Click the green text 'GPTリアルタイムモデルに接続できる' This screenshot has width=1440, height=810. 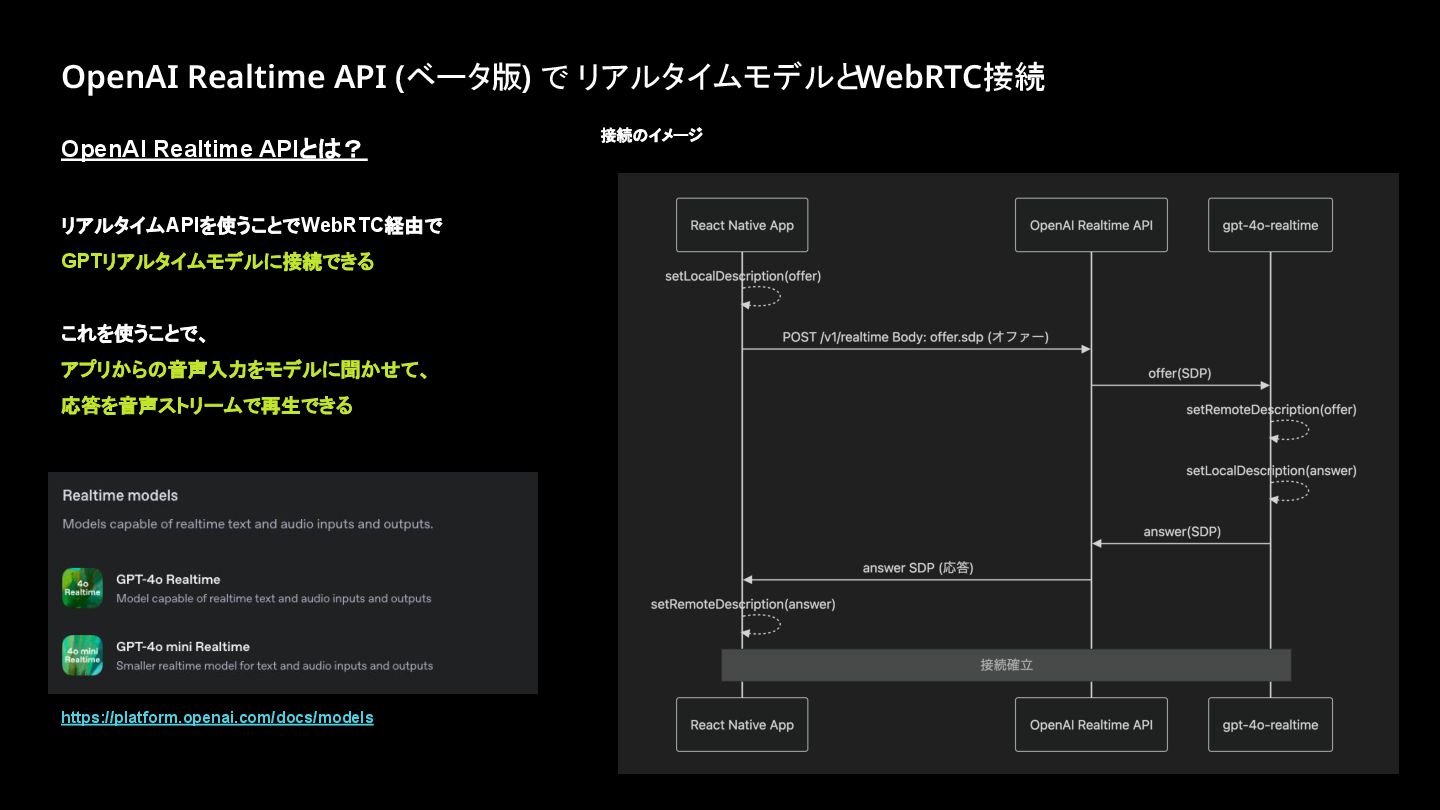tap(218, 262)
